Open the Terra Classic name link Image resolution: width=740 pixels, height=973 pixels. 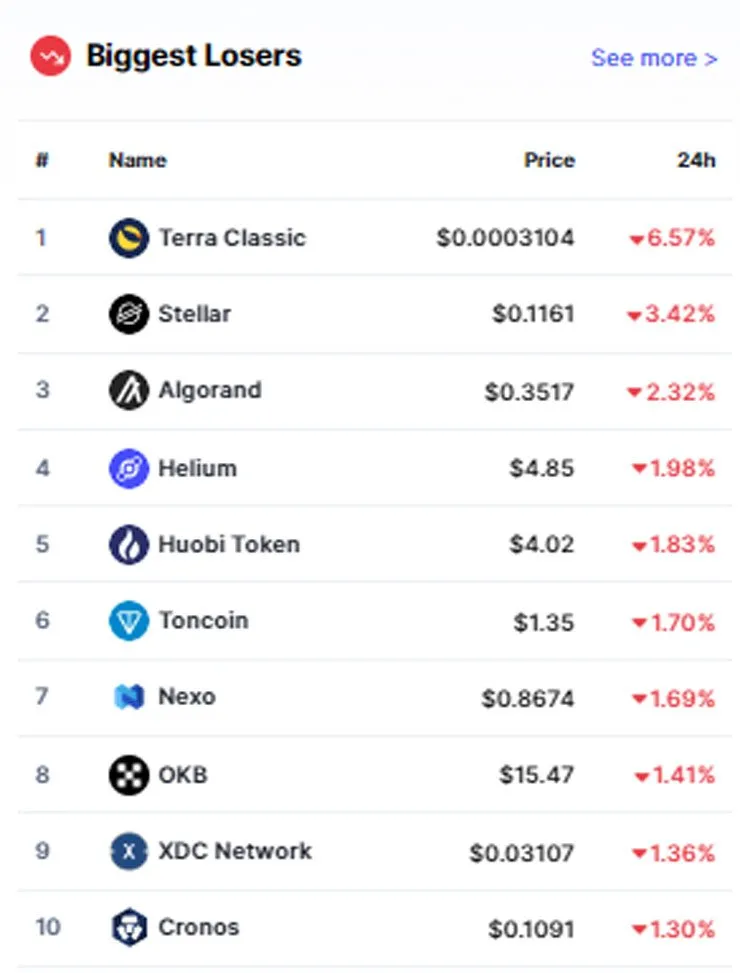232,238
